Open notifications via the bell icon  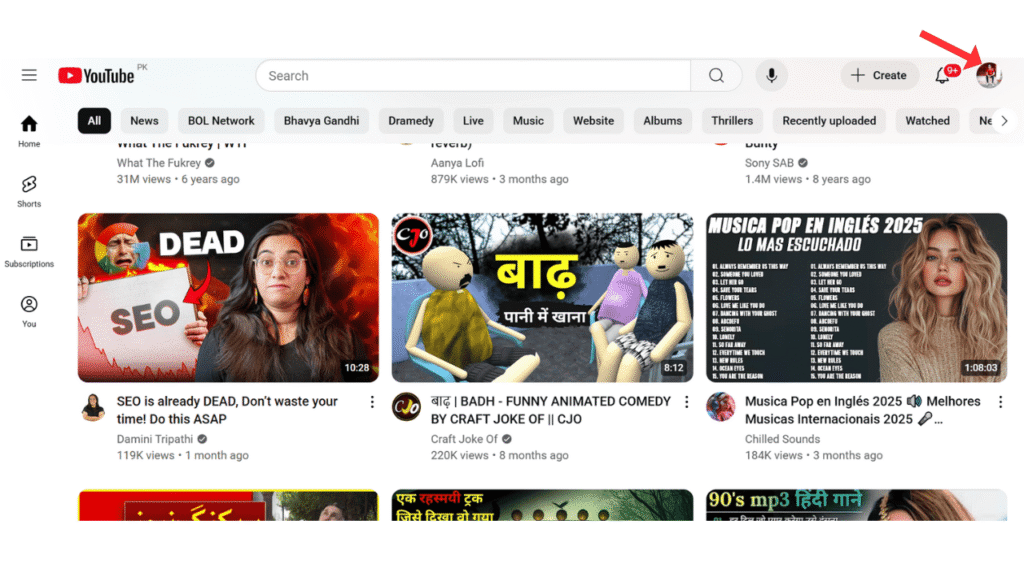[940, 75]
